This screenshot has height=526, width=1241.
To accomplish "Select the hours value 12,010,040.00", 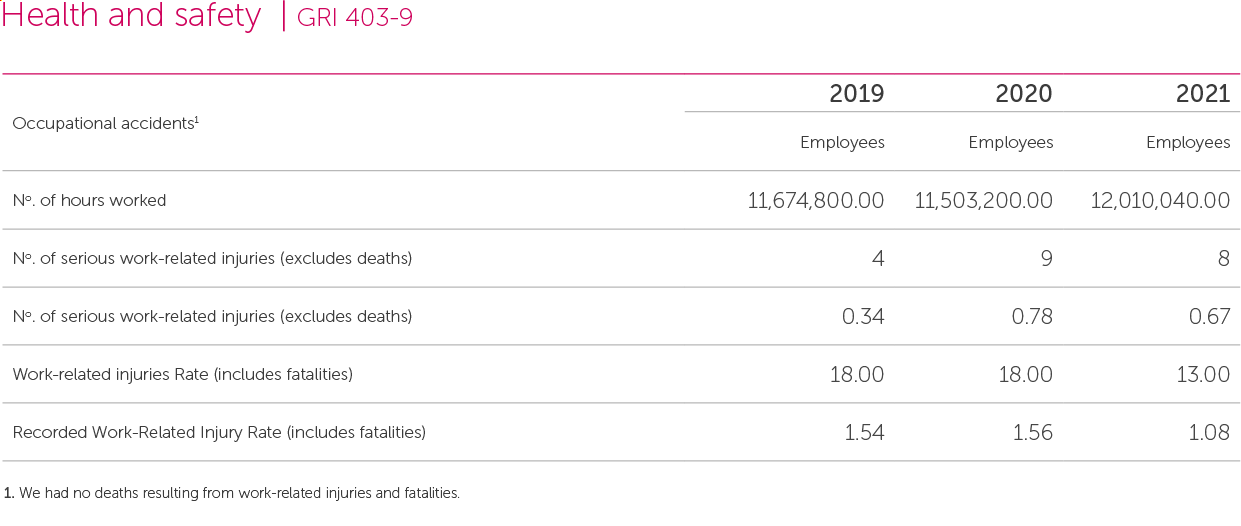I will click(x=1160, y=201).
